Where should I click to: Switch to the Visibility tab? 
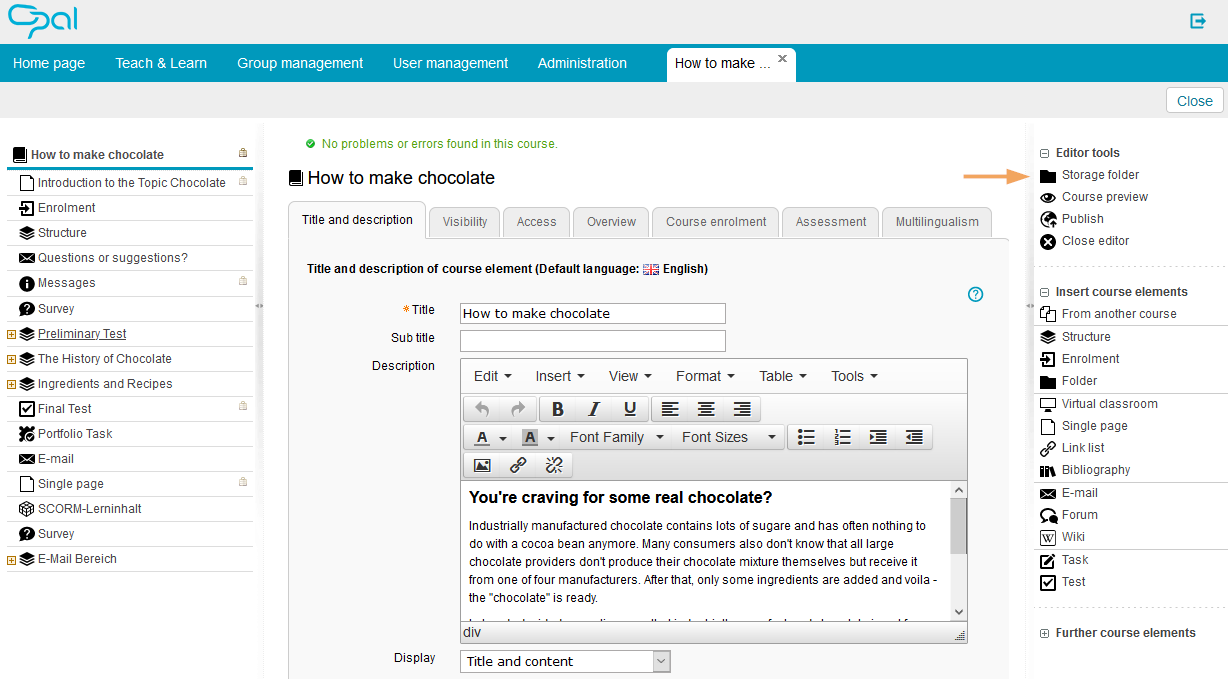pyautogui.click(x=465, y=222)
